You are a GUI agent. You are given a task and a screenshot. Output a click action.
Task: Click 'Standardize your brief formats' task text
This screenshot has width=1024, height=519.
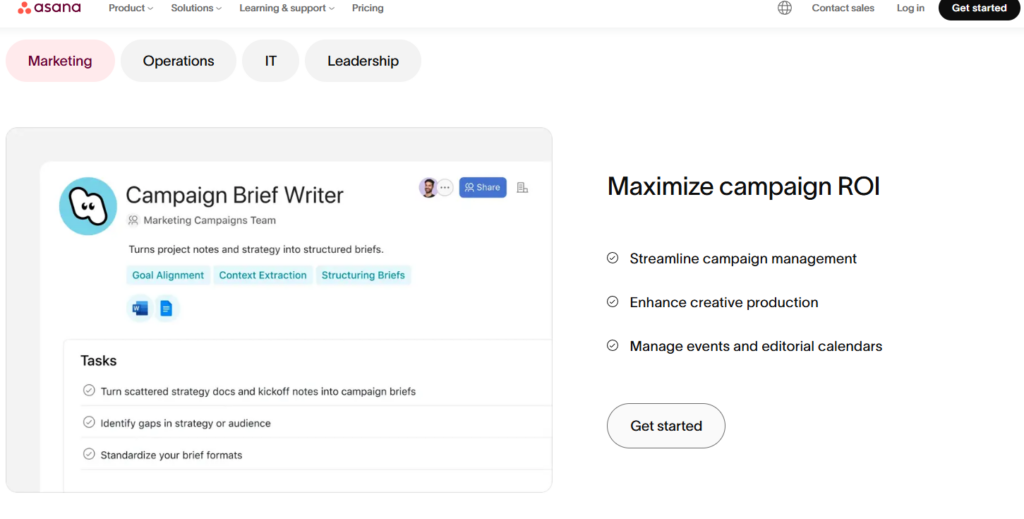click(x=171, y=455)
